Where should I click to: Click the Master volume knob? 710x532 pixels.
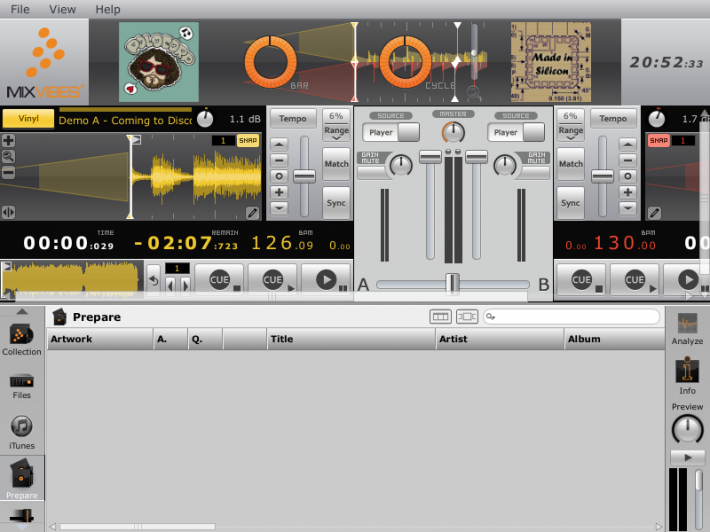pyautogui.click(x=453, y=132)
